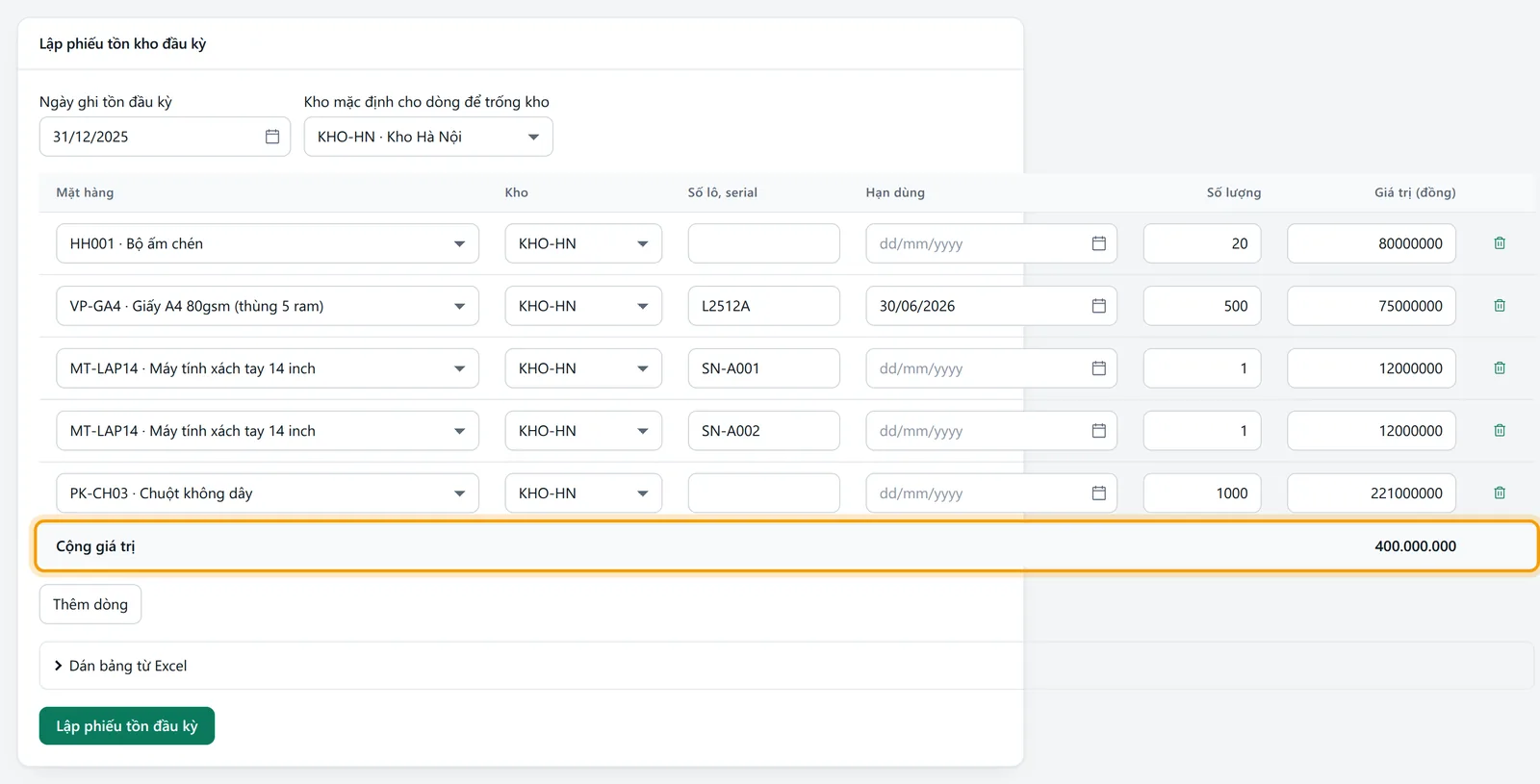The height and width of the screenshot is (784, 1540).
Task: Edit the value field showing 221000000
Action: (1372, 493)
